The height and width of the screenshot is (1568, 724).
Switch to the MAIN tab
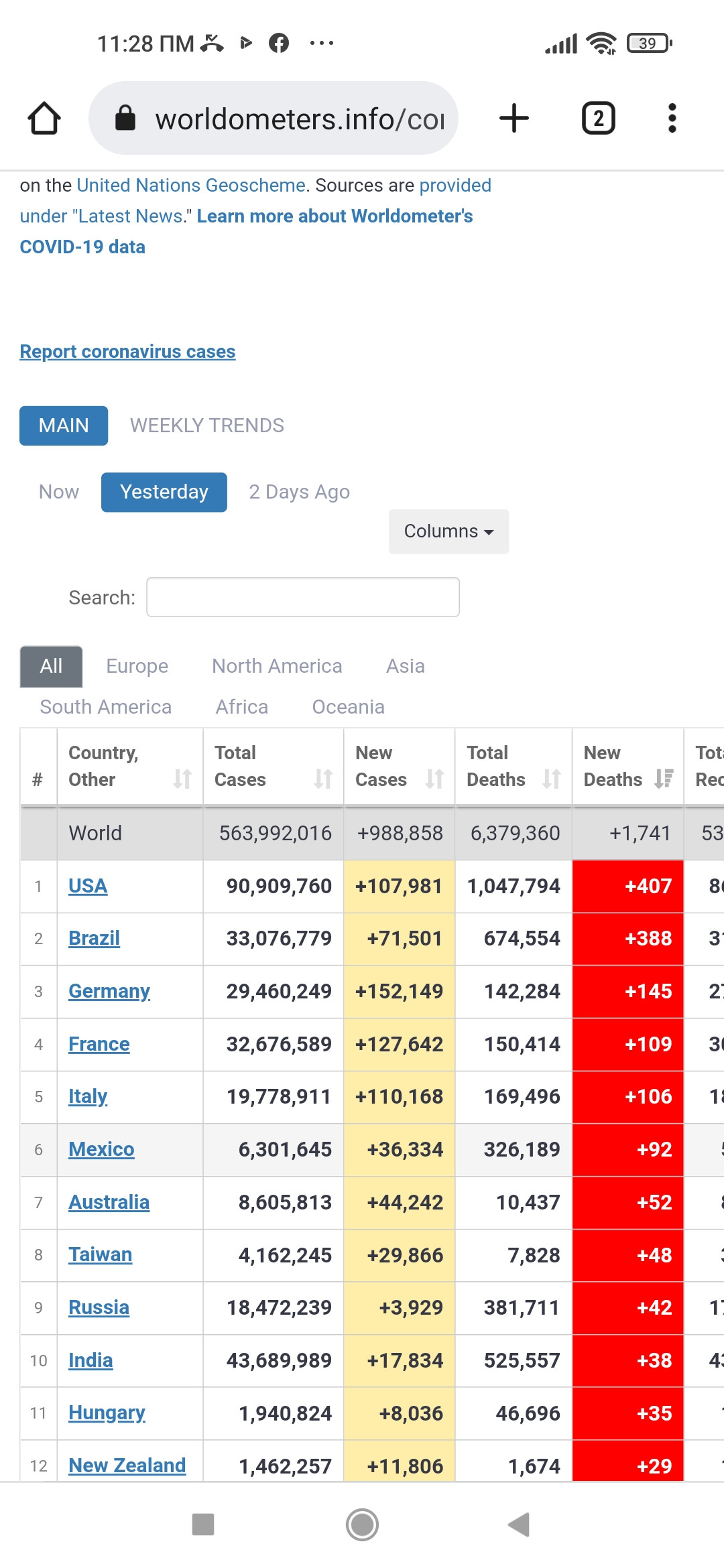[x=64, y=426]
